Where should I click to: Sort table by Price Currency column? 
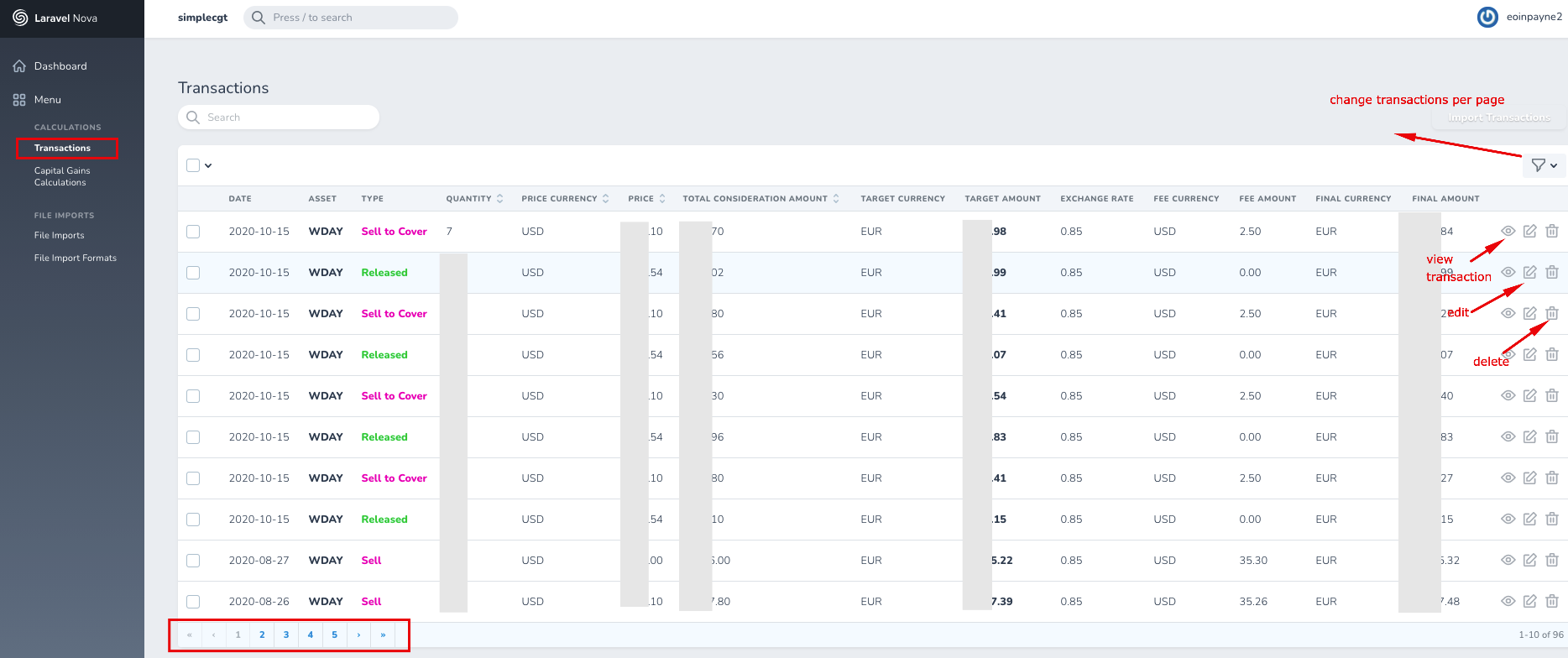pos(565,199)
